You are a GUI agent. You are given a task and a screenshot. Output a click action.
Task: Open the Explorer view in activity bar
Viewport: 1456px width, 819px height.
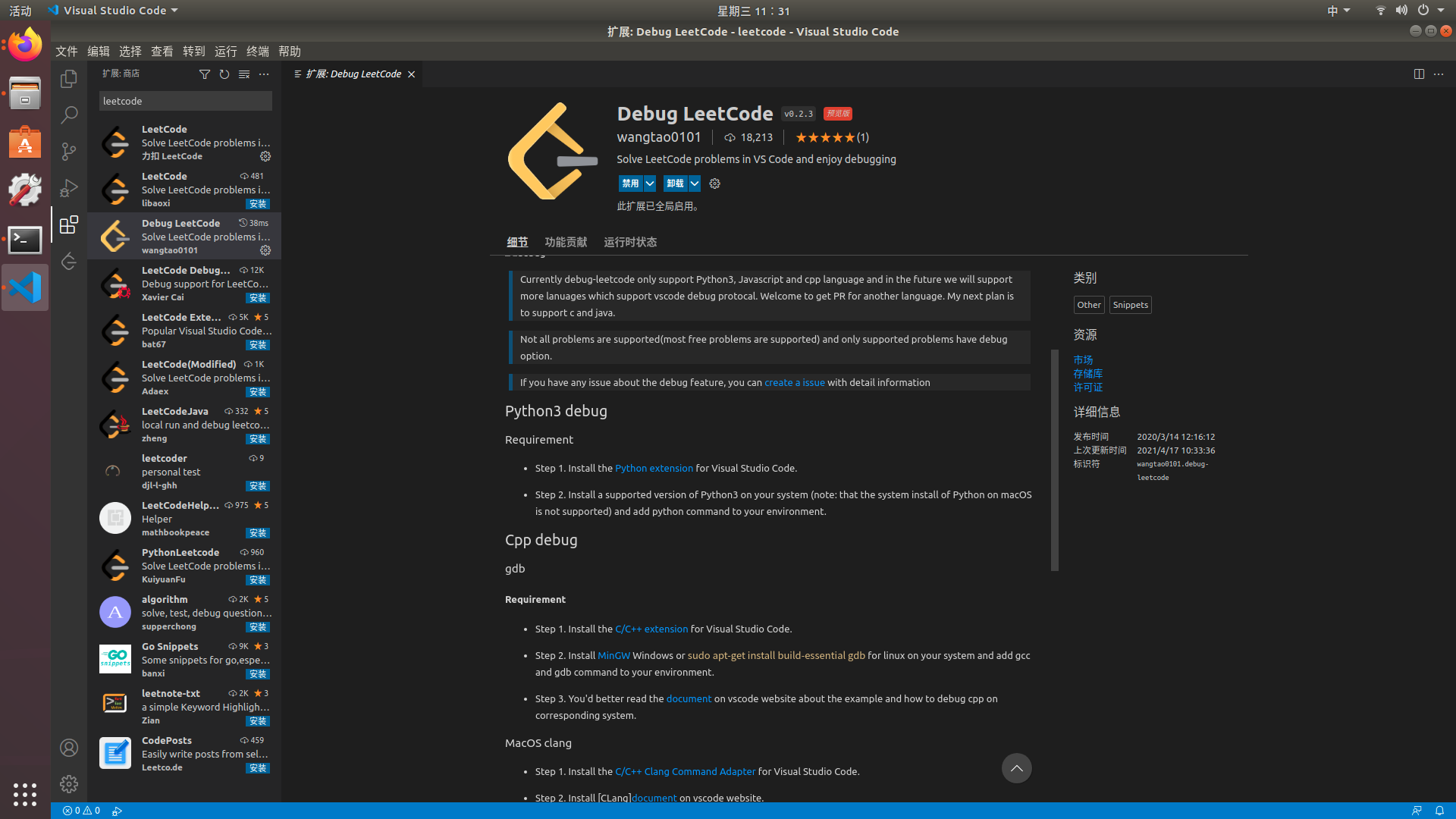pyautogui.click(x=69, y=79)
